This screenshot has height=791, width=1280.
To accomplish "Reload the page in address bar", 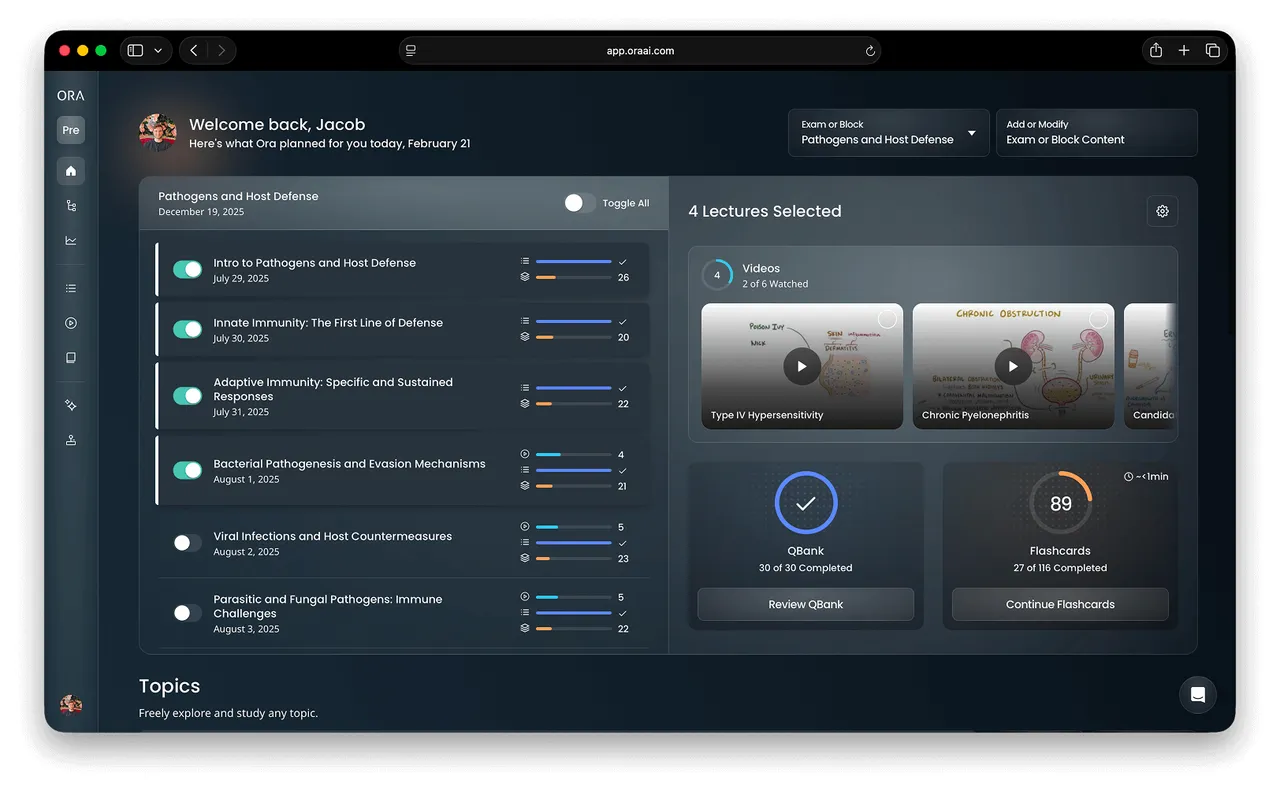I will (870, 51).
